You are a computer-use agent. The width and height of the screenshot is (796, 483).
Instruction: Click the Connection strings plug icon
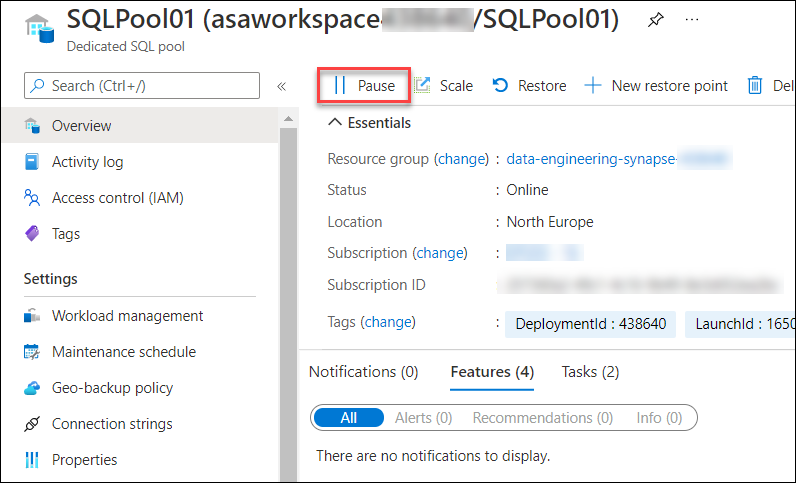coord(32,424)
